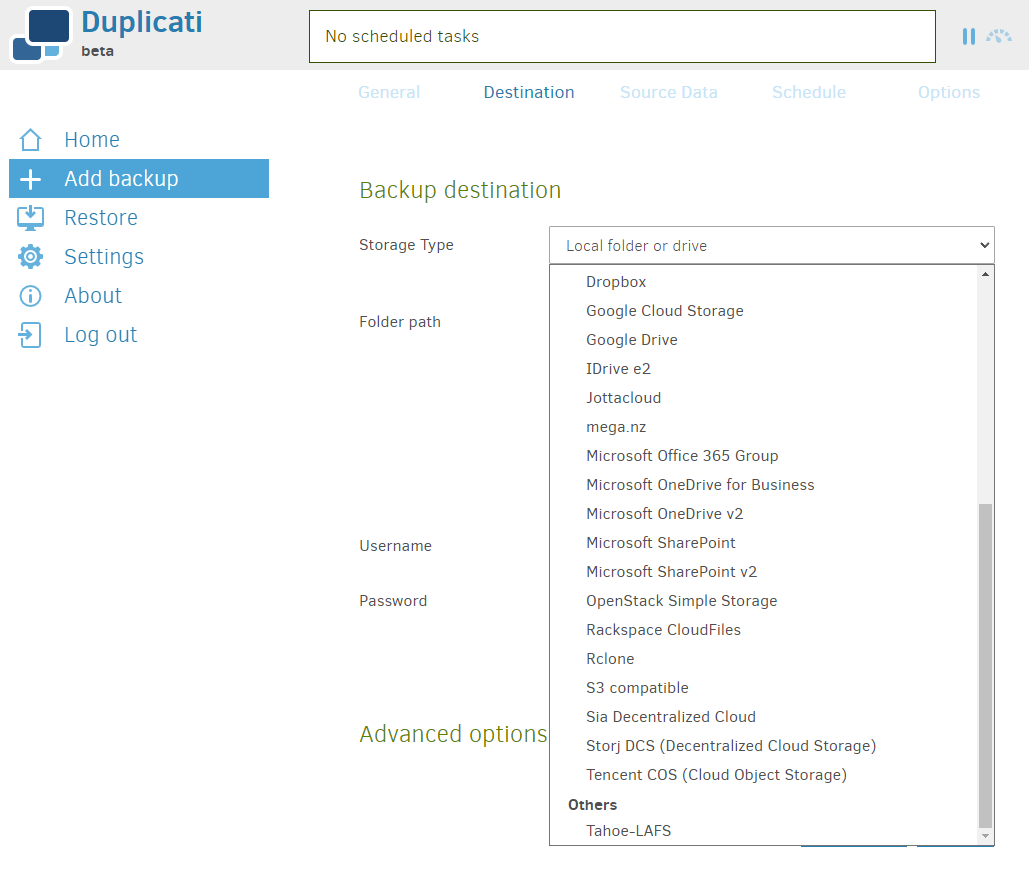The image size is (1029, 896).
Task: Click the Advanced options heading
Action: pyautogui.click(x=453, y=735)
